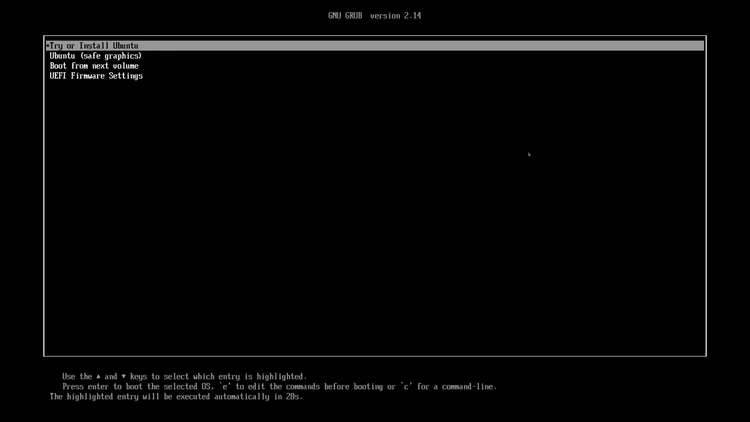Click the 'GNU GRUB version 2.14' title
The height and width of the screenshot is (422, 750).
pyautogui.click(x=375, y=16)
